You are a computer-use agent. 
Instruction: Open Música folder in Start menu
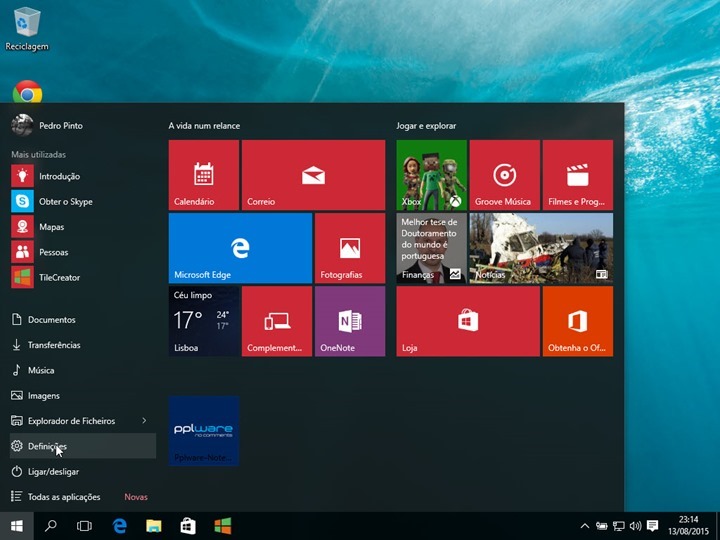click(x=83, y=370)
